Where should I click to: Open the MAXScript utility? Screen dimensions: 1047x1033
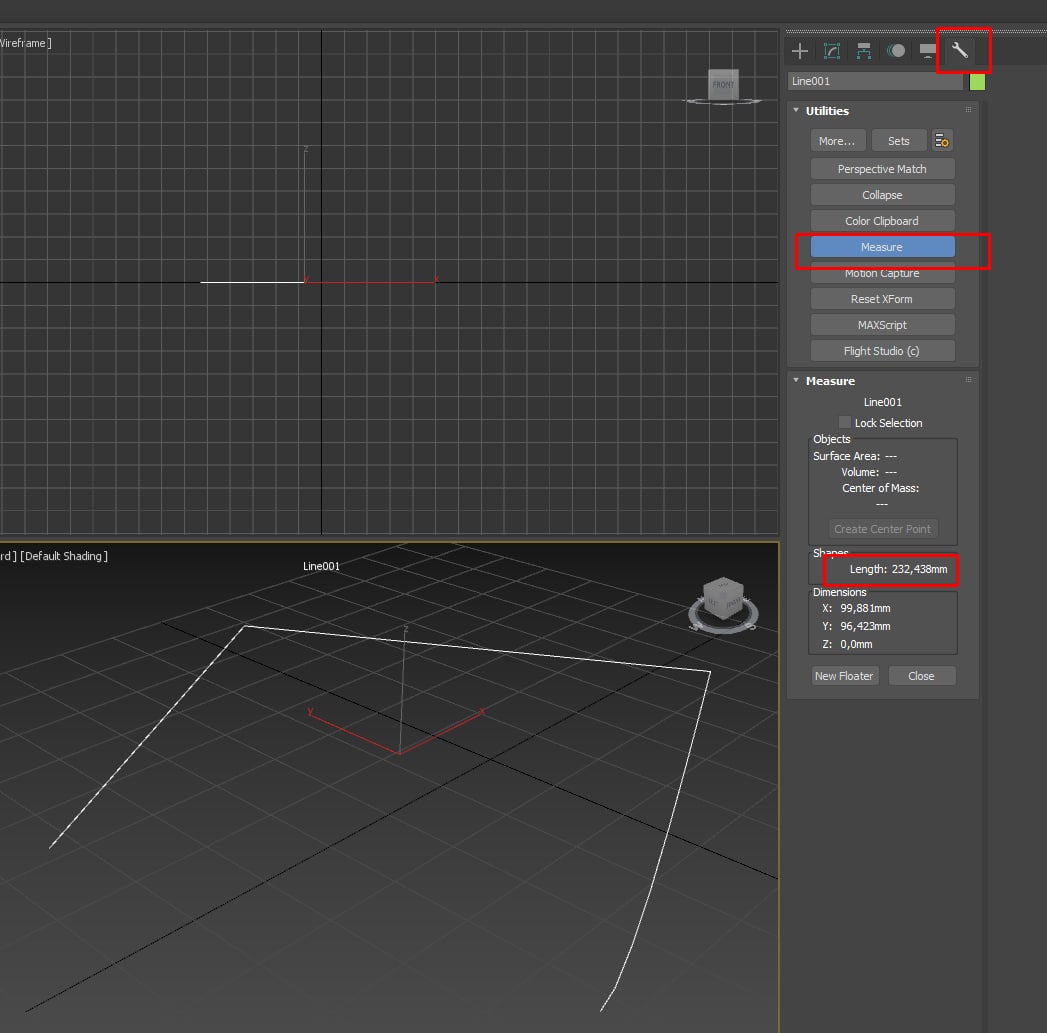tap(882, 325)
